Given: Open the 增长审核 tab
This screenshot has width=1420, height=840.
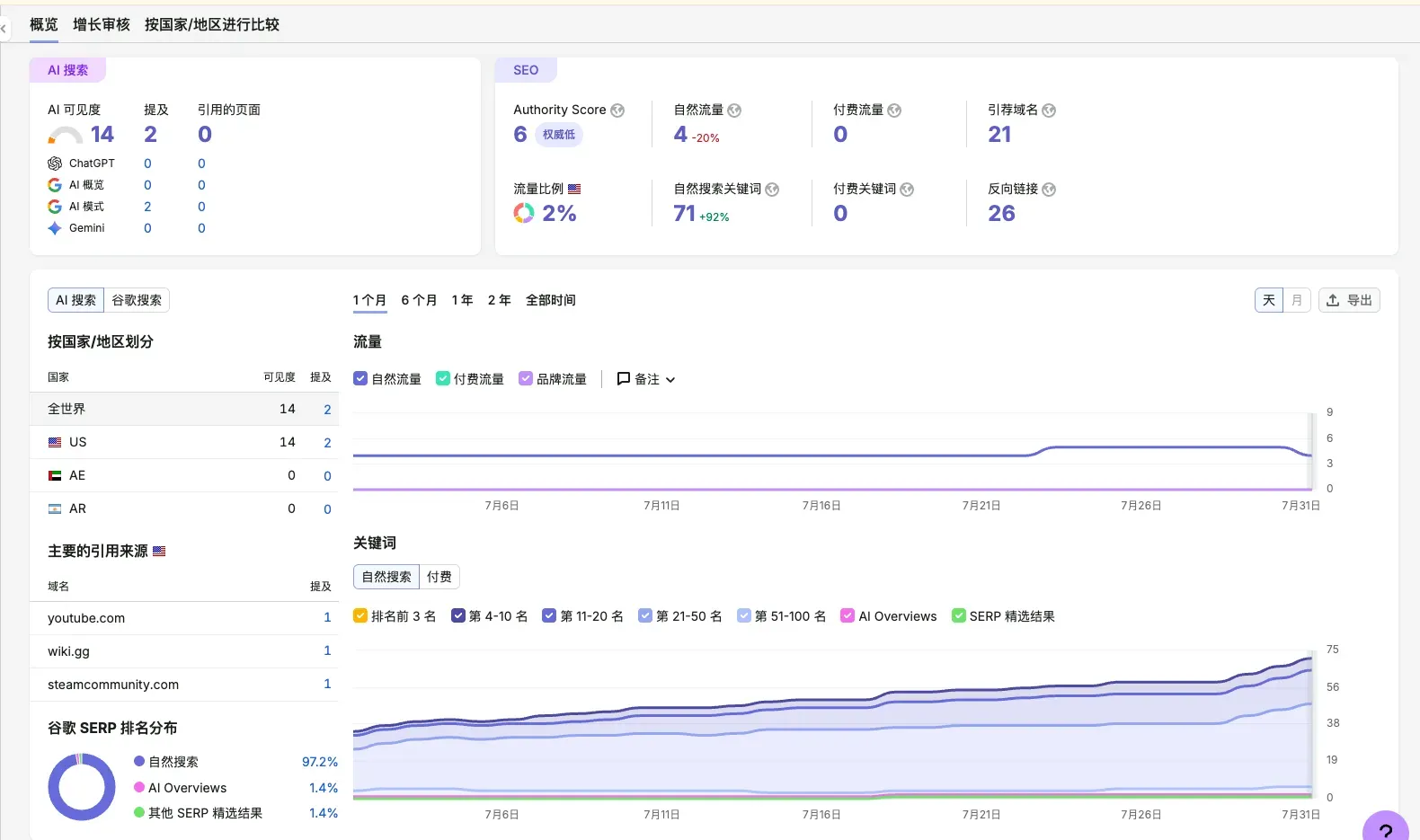Looking at the screenshot, I should [102, 24].
